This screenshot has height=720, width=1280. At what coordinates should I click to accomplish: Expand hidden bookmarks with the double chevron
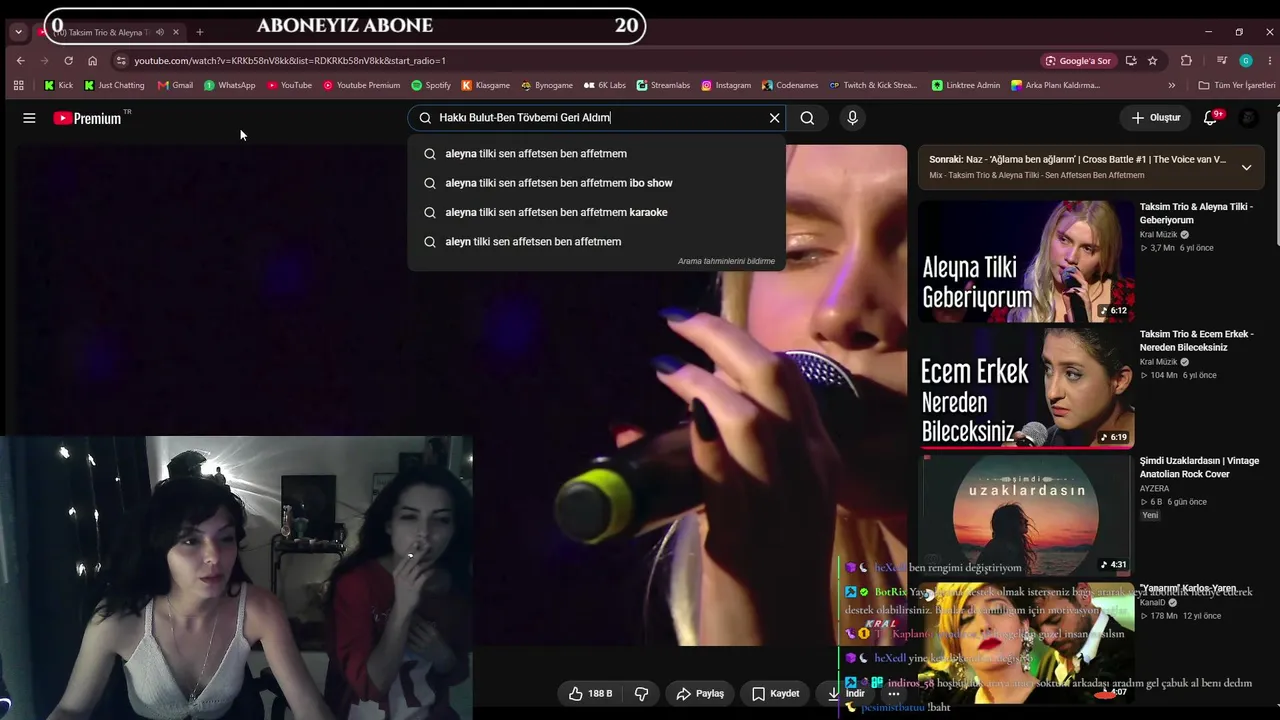click(1172, 85)
